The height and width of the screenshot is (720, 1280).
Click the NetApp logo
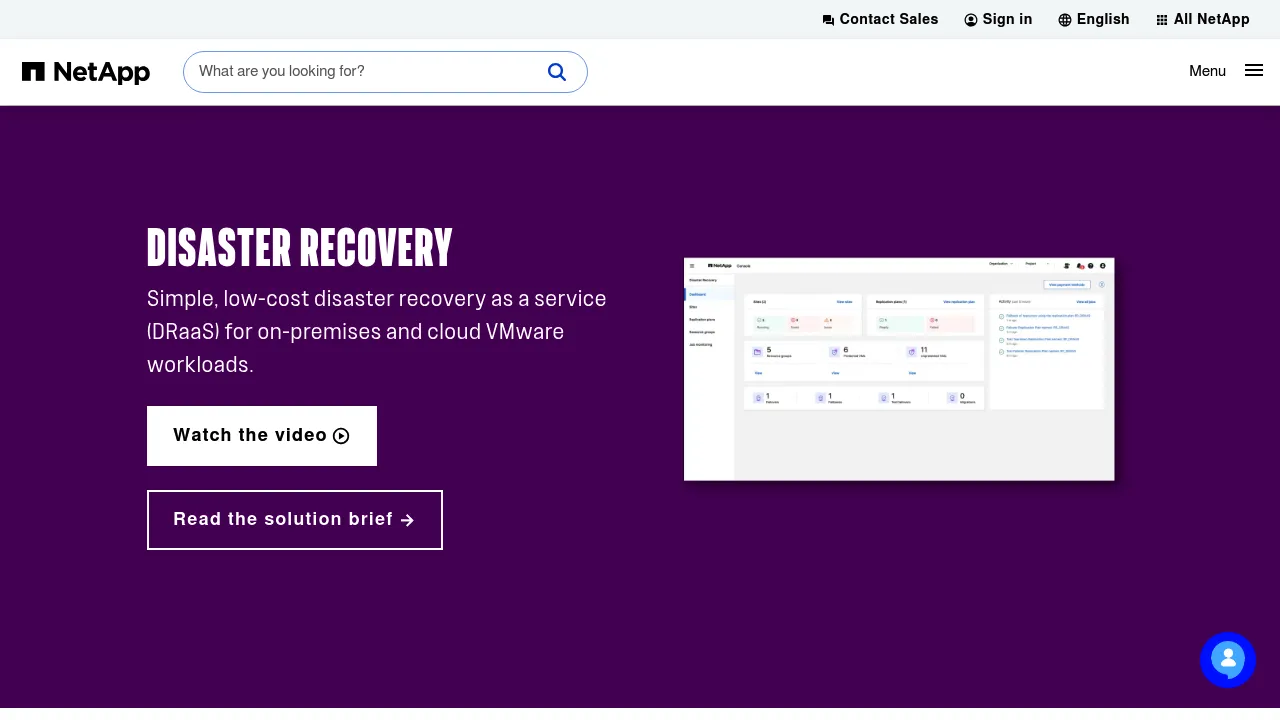point(86,72)
